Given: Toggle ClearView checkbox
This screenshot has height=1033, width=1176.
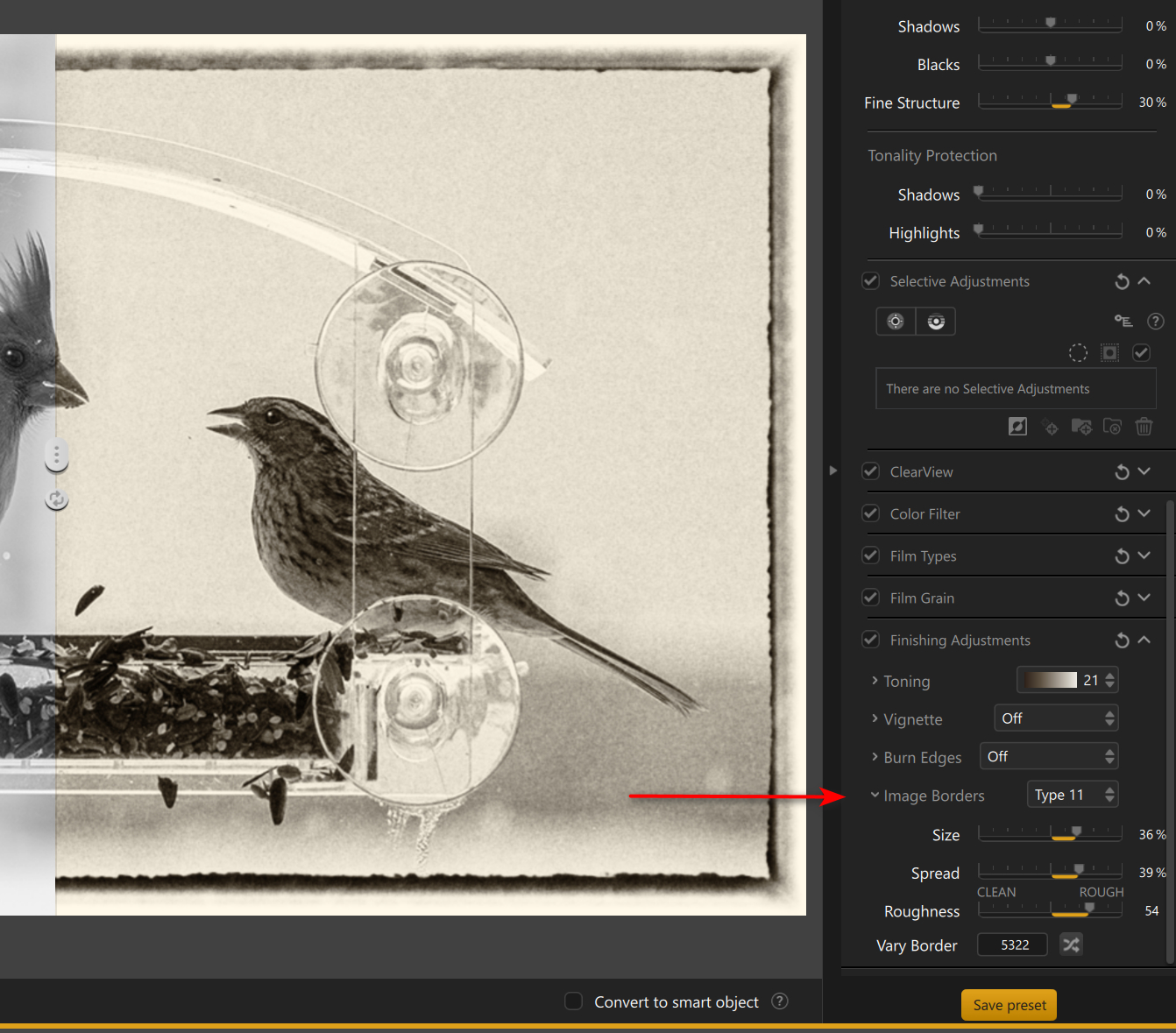Looking at the screenshot, I should point(870,471).
